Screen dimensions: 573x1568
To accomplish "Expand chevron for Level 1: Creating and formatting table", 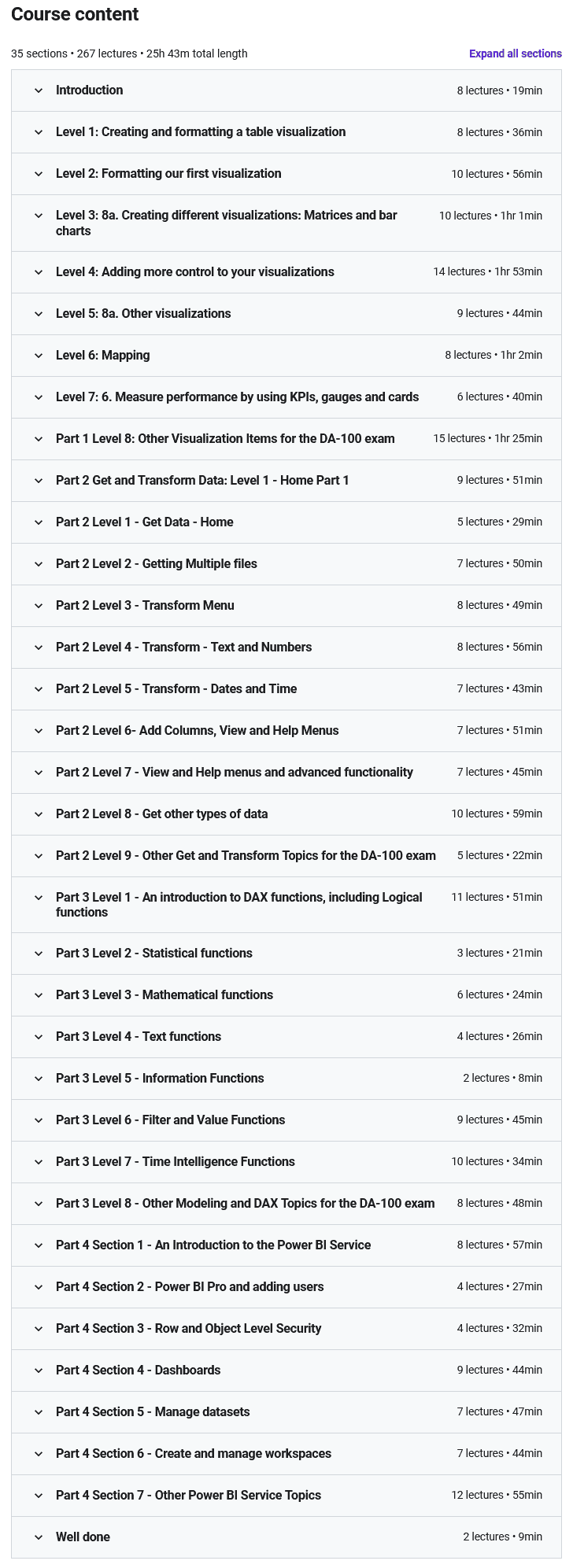I will (39, 132).
